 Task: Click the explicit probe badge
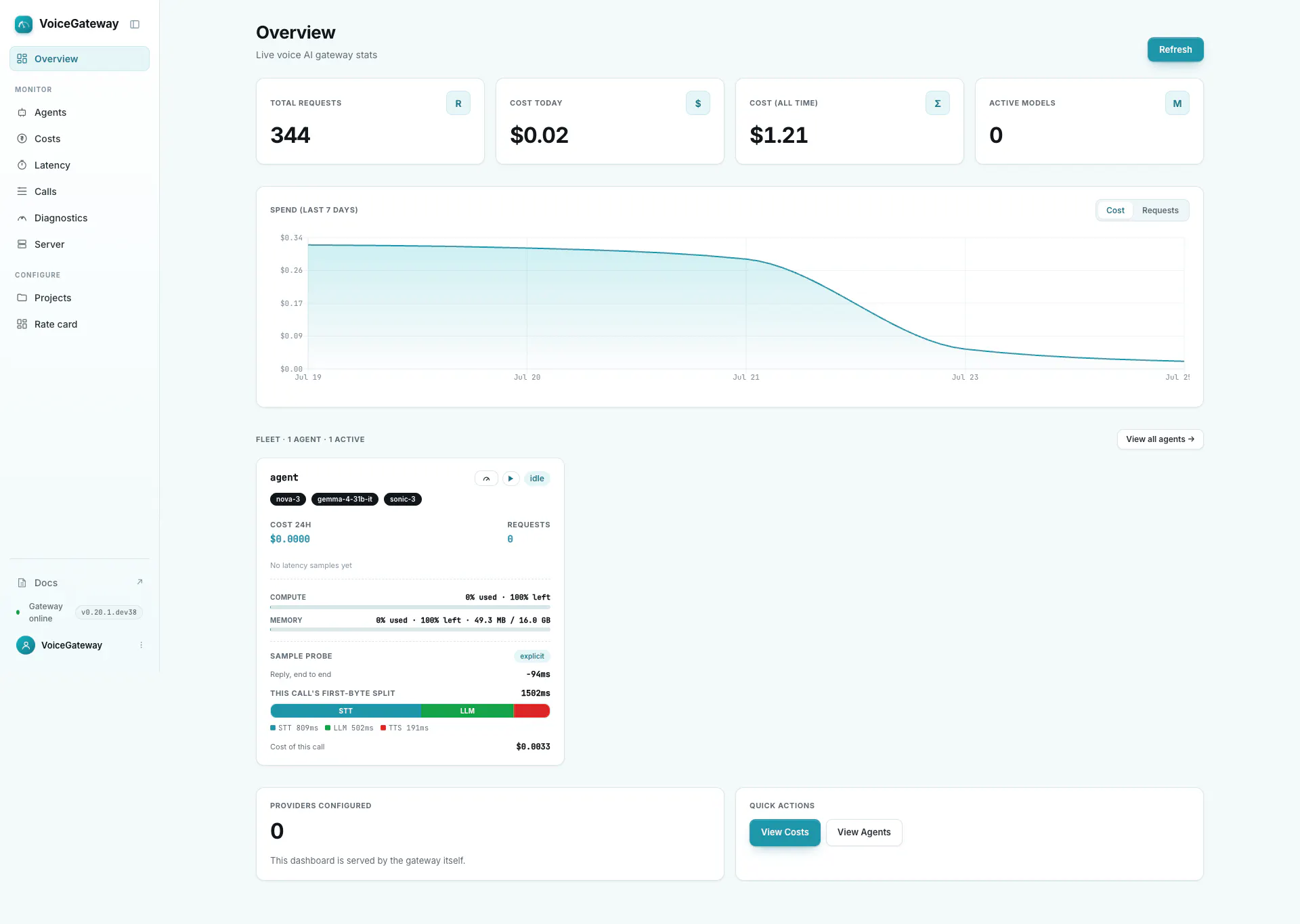click(x=532, y=657)
